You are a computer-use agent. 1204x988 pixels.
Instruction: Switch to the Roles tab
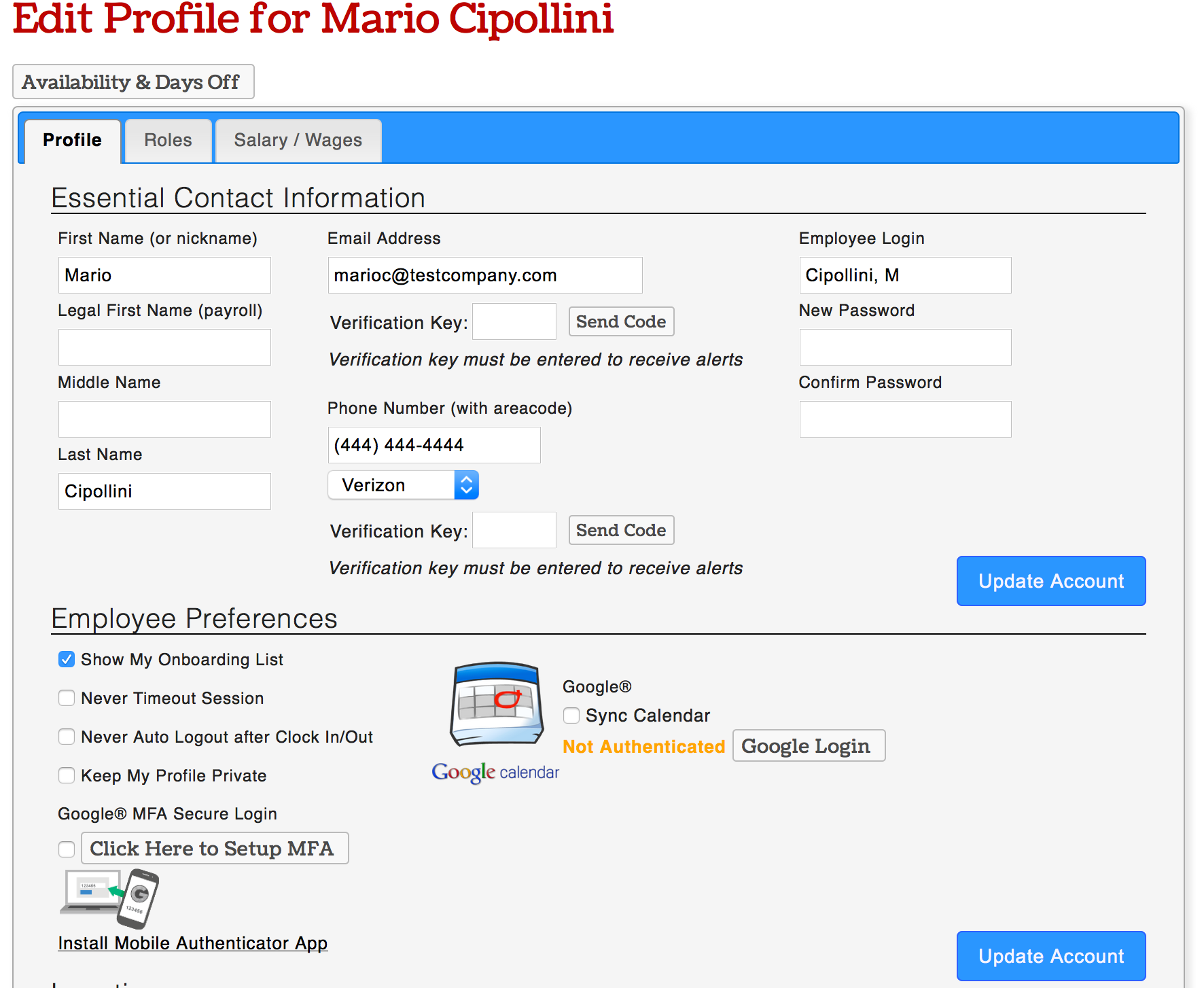pyautogui.click(x=168, y=141)
